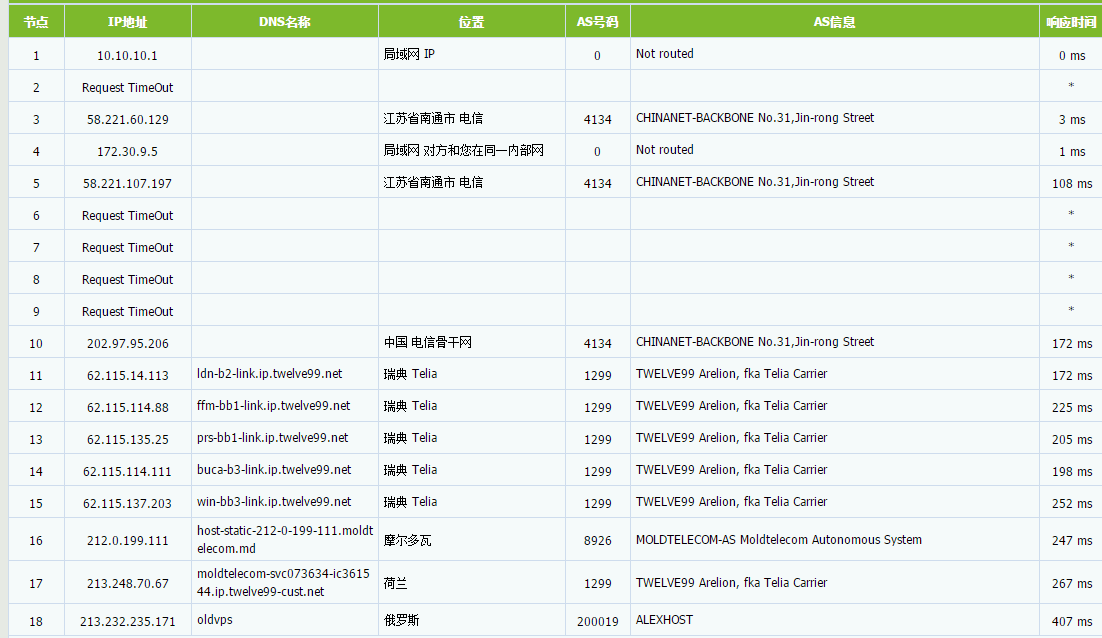Click DNS name host-static-212-0-199-111.moldtelecom.md

pos(285,540)
